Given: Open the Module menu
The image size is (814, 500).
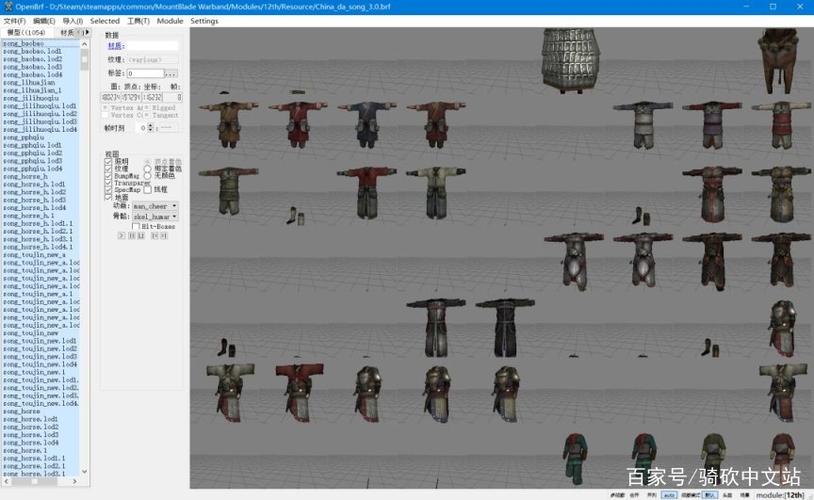Looking at the screenshot, I should [170, 21].
